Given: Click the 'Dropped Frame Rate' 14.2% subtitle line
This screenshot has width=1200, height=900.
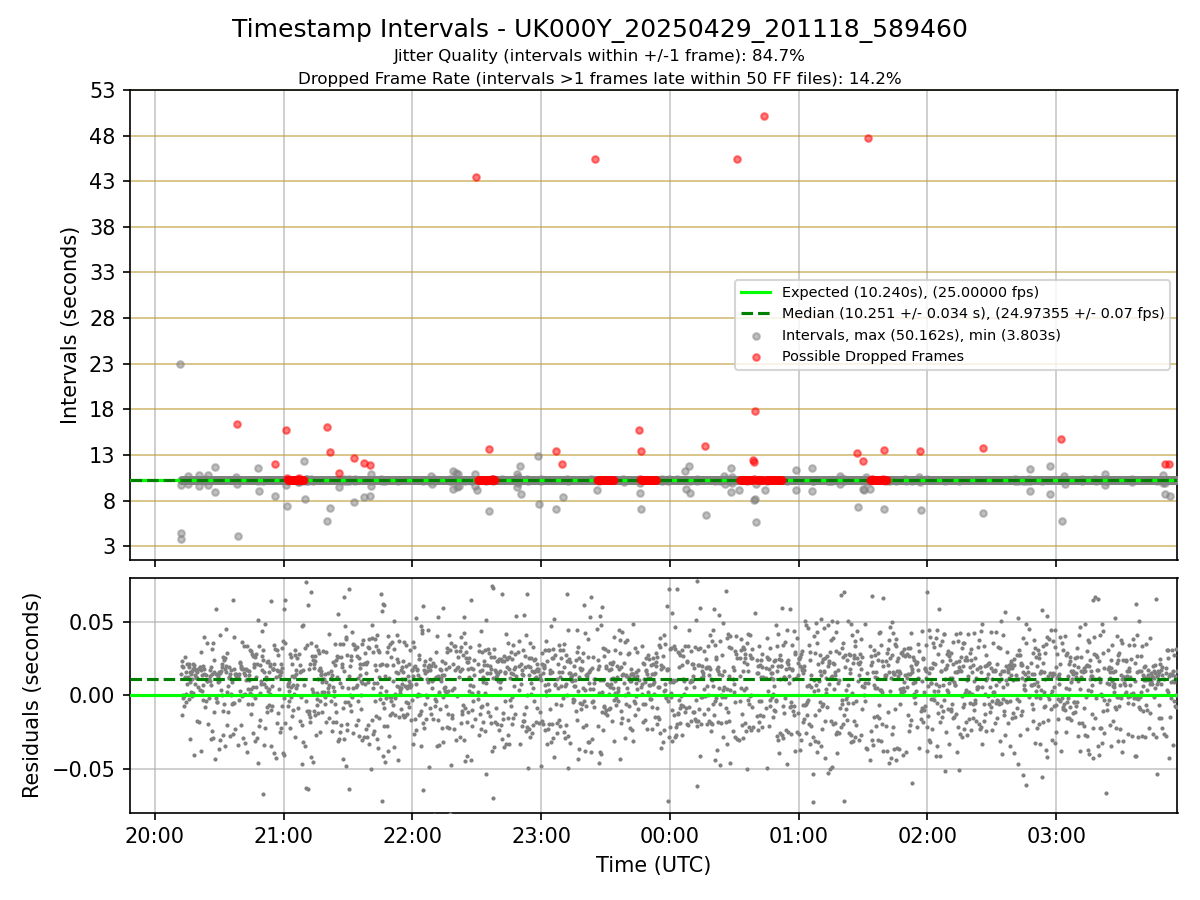Looking at the screenshot, I should coord(600,79).
